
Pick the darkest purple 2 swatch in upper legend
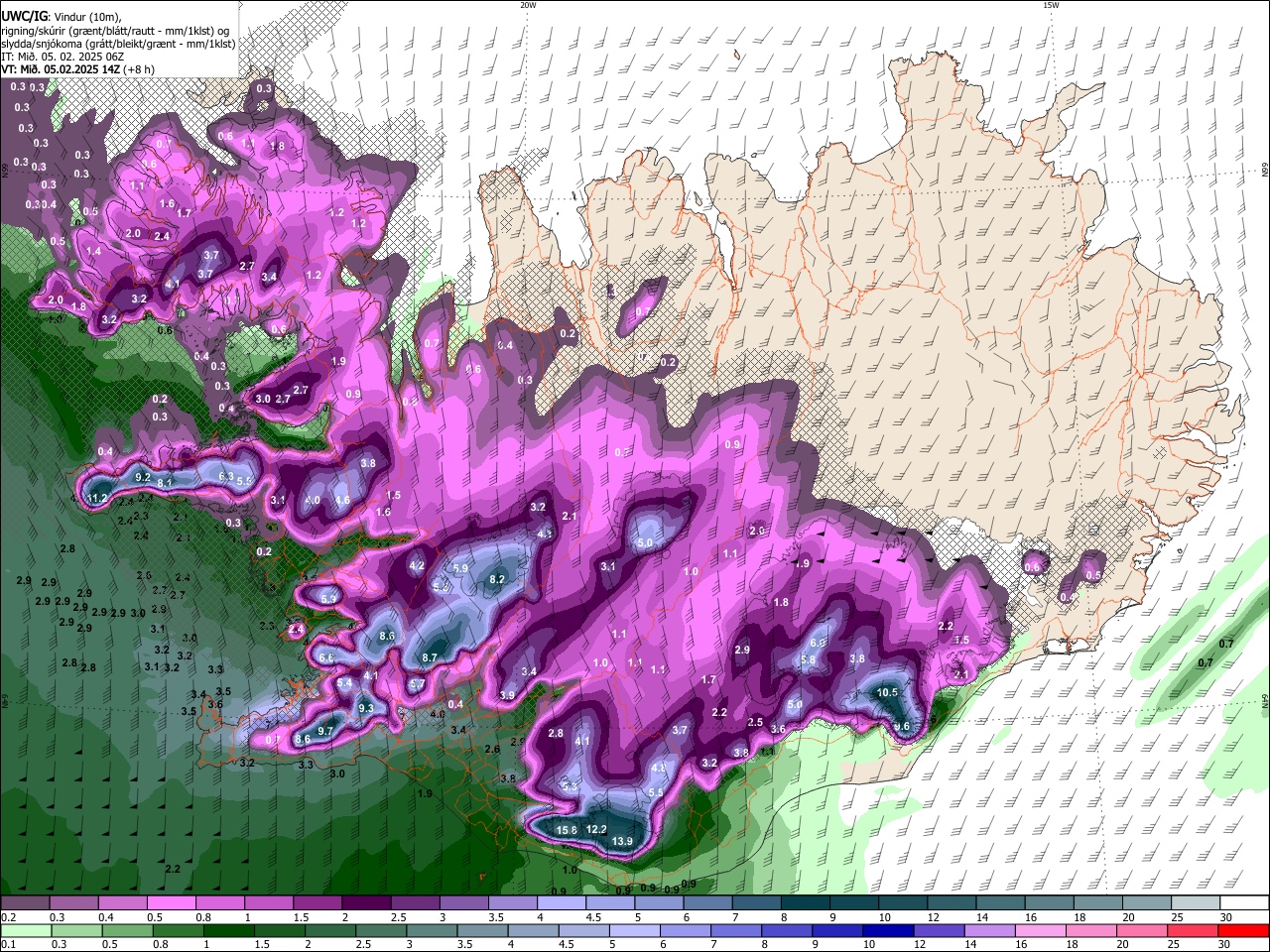366,902
